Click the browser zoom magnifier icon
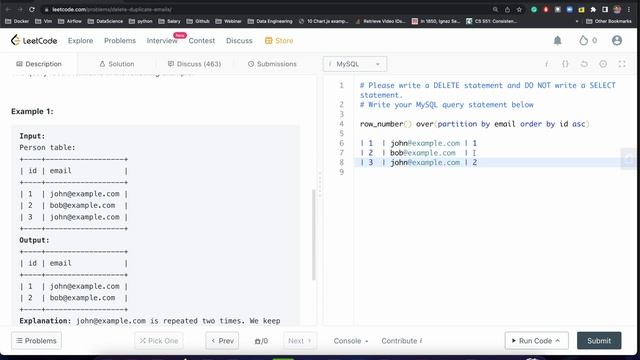Viewport: 640px width, 360px height. click(x=495, y=9)
